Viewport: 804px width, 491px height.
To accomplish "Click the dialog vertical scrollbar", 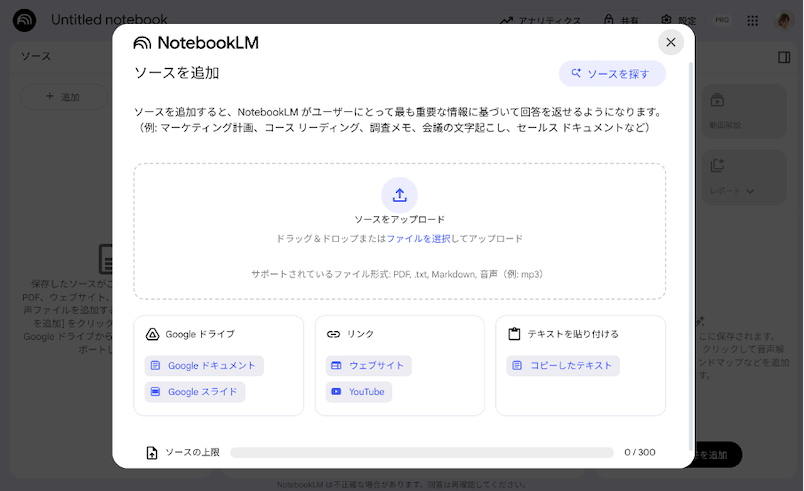I will [691, 256].
